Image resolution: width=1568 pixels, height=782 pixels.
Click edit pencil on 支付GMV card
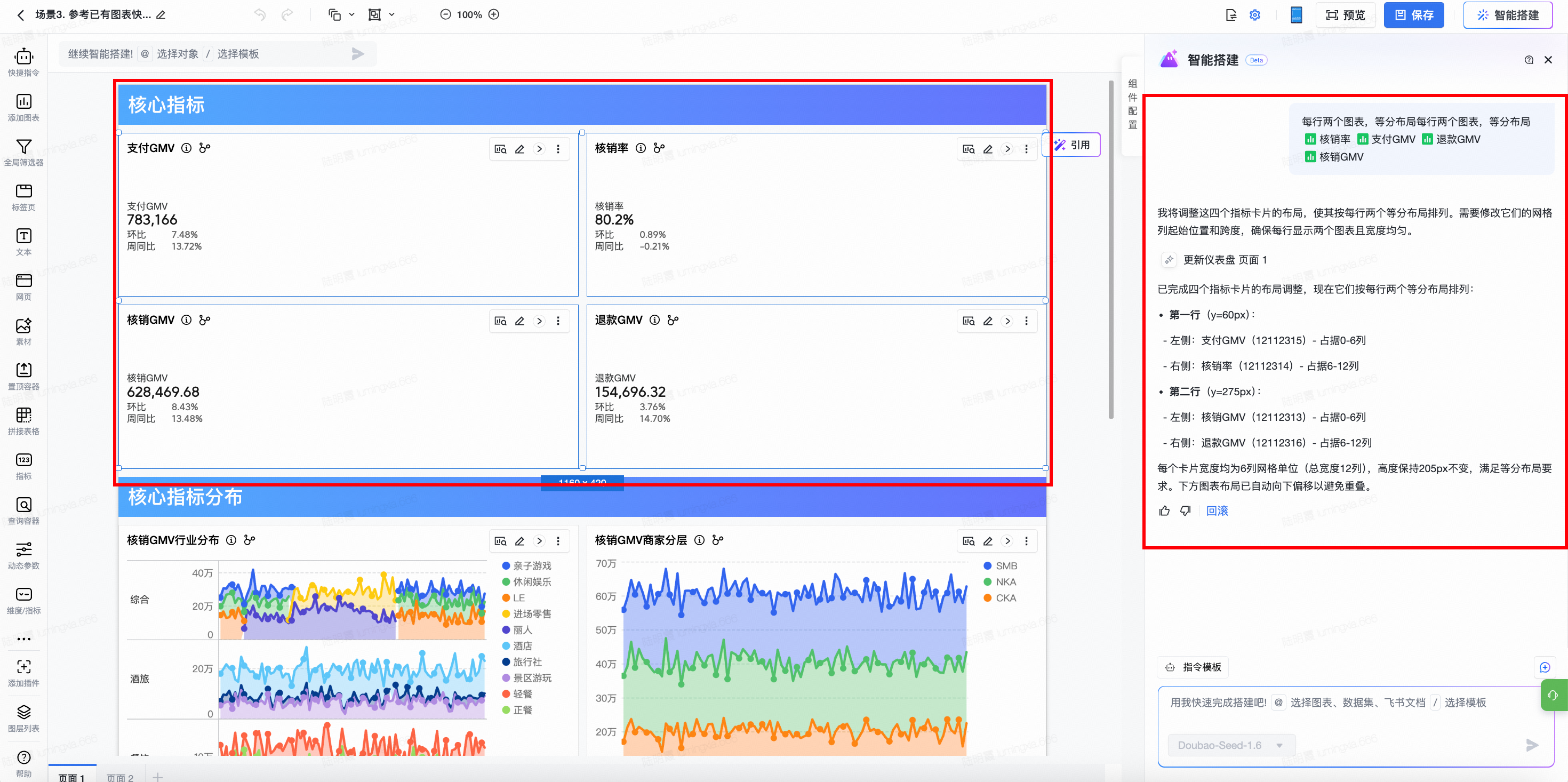pos(519,149)
